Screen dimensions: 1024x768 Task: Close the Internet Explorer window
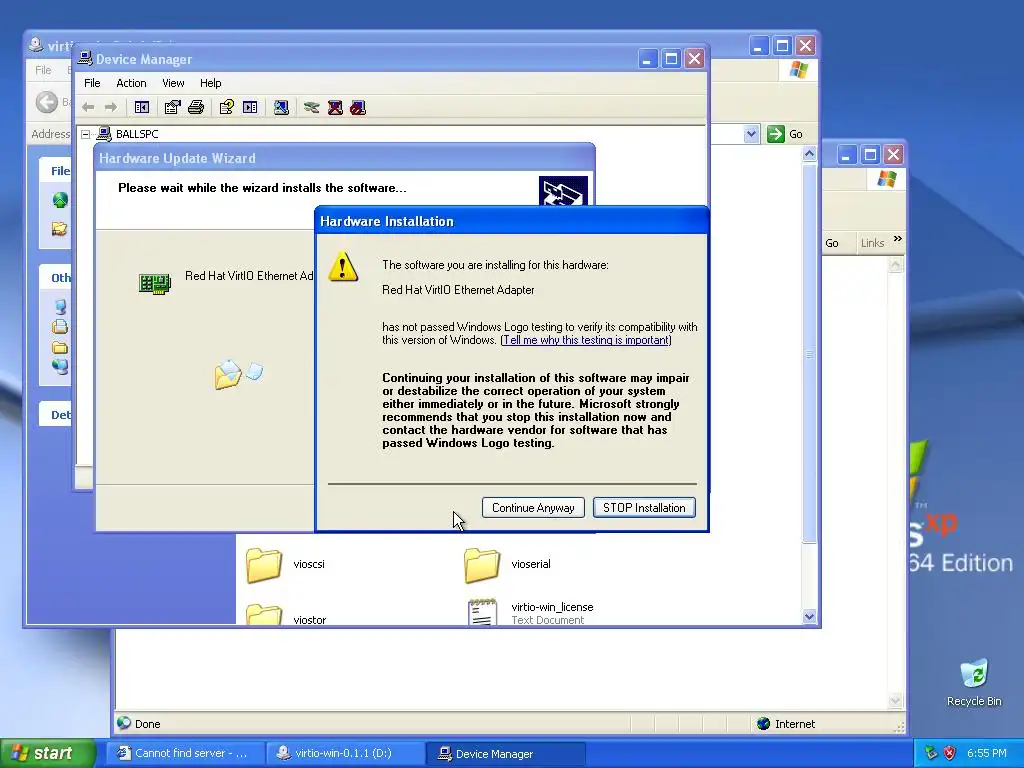893,155
